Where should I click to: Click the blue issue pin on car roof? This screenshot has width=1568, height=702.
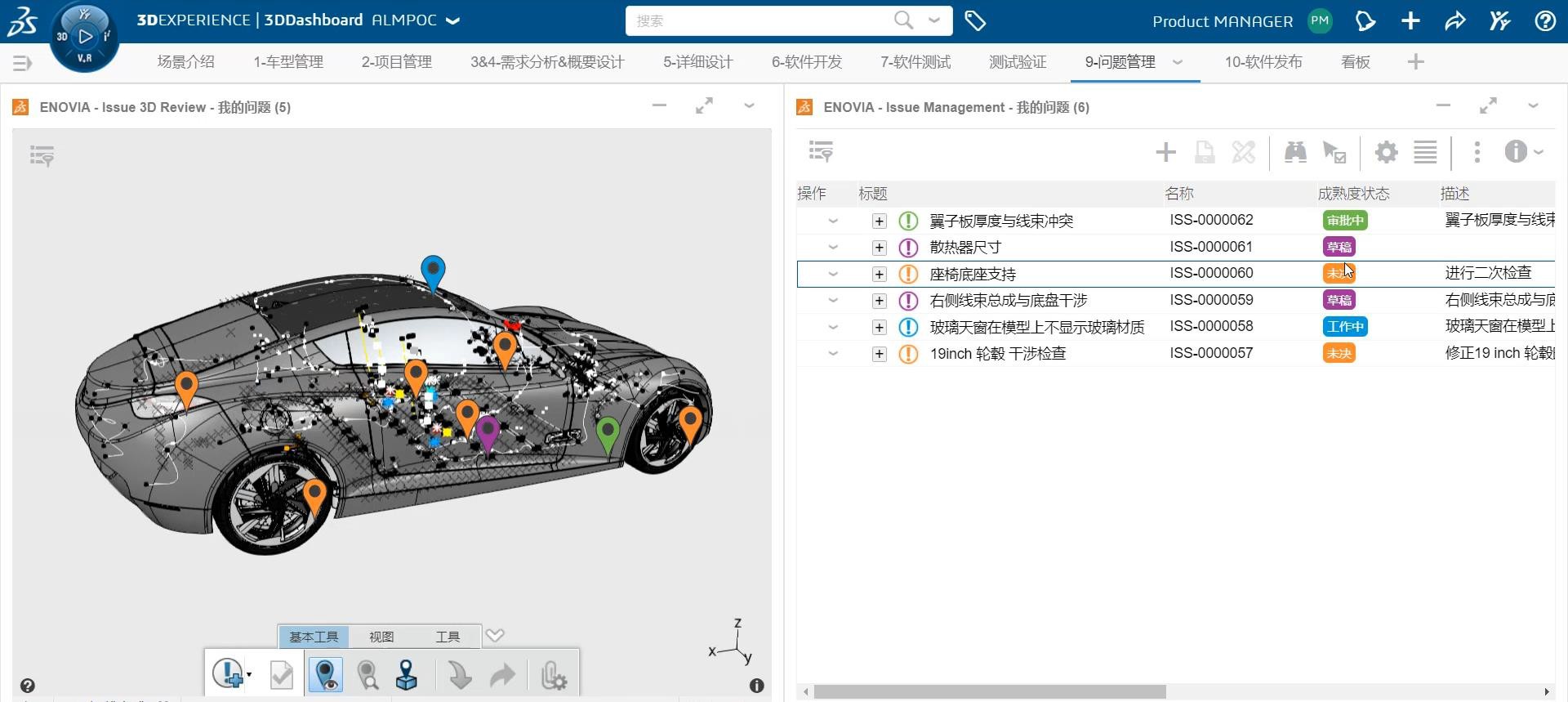[433, 273]
